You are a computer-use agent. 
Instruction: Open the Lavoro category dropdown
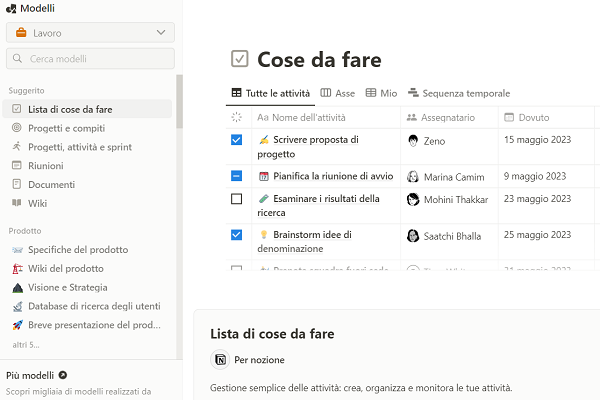pos(90,33)
